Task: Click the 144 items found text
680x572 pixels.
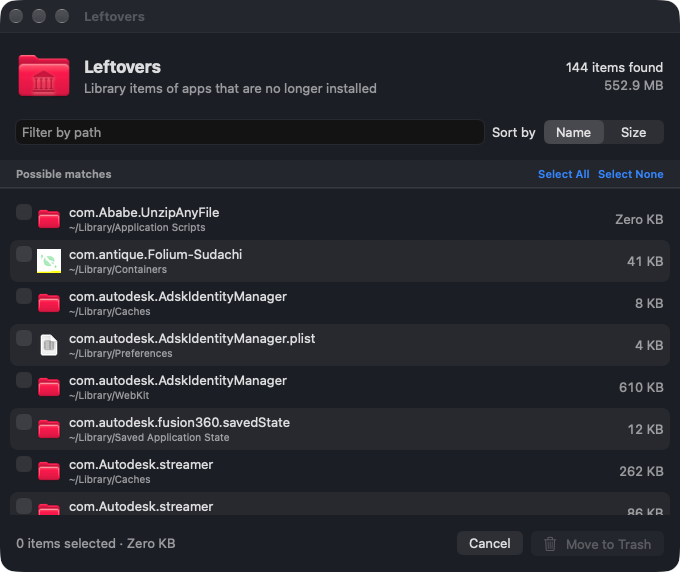Action: (x=614, y=68)
